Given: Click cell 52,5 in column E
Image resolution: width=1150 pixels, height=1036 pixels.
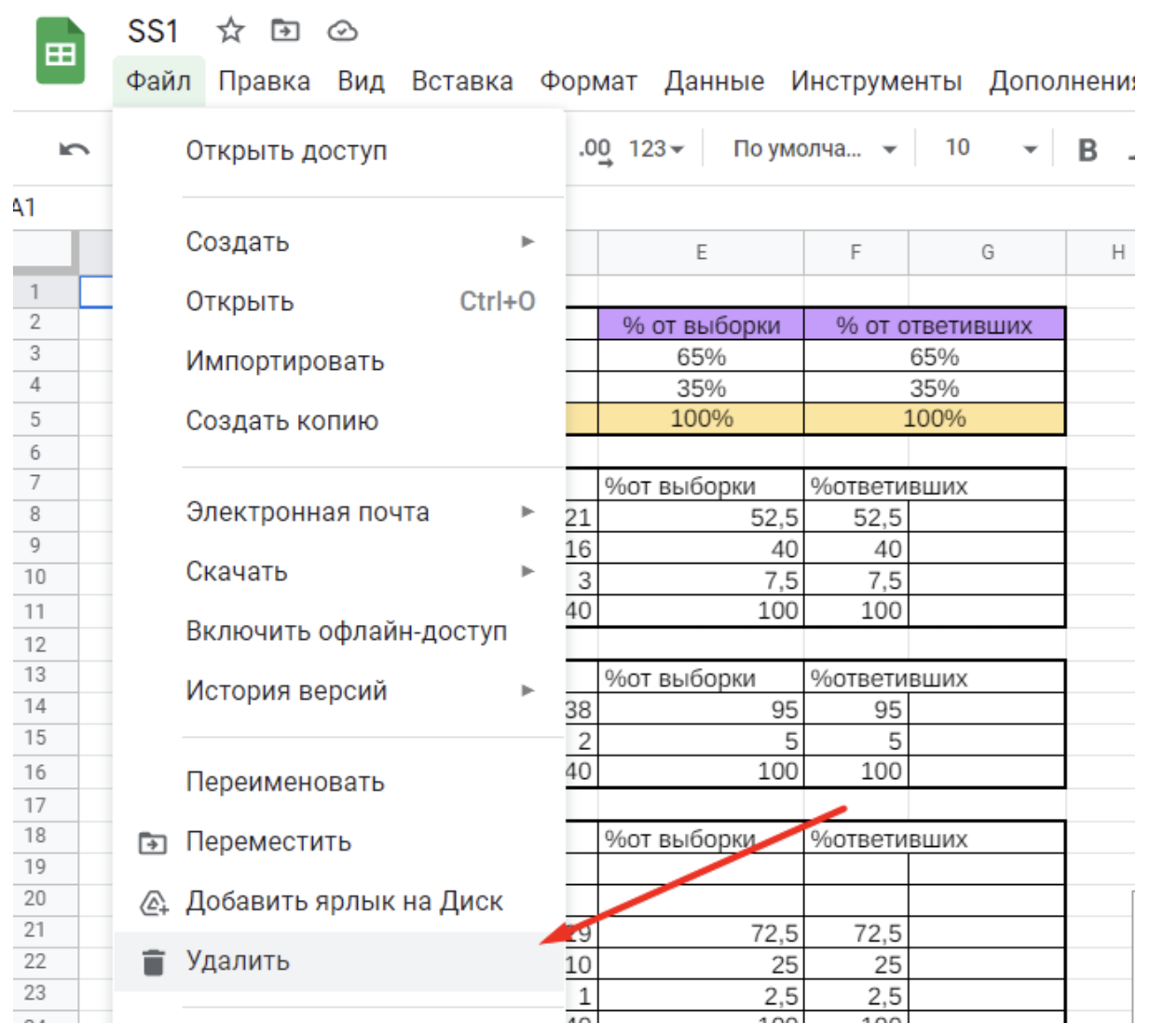Looking at the screenshot, I should (701, 517).
